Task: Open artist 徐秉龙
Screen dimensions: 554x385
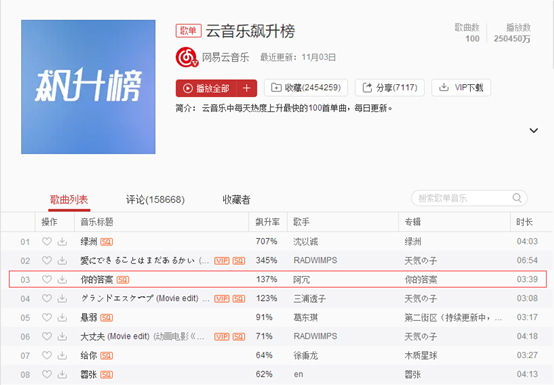Action: point(306,356)
